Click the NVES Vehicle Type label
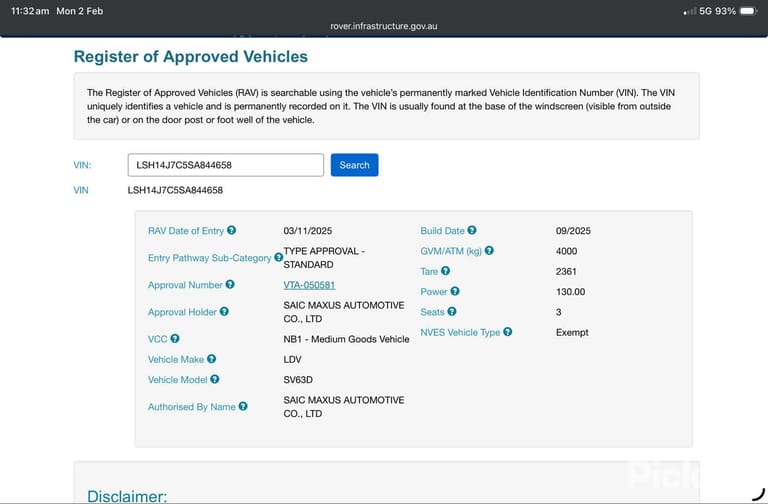The image size is (768, 504). coord(460,333)
